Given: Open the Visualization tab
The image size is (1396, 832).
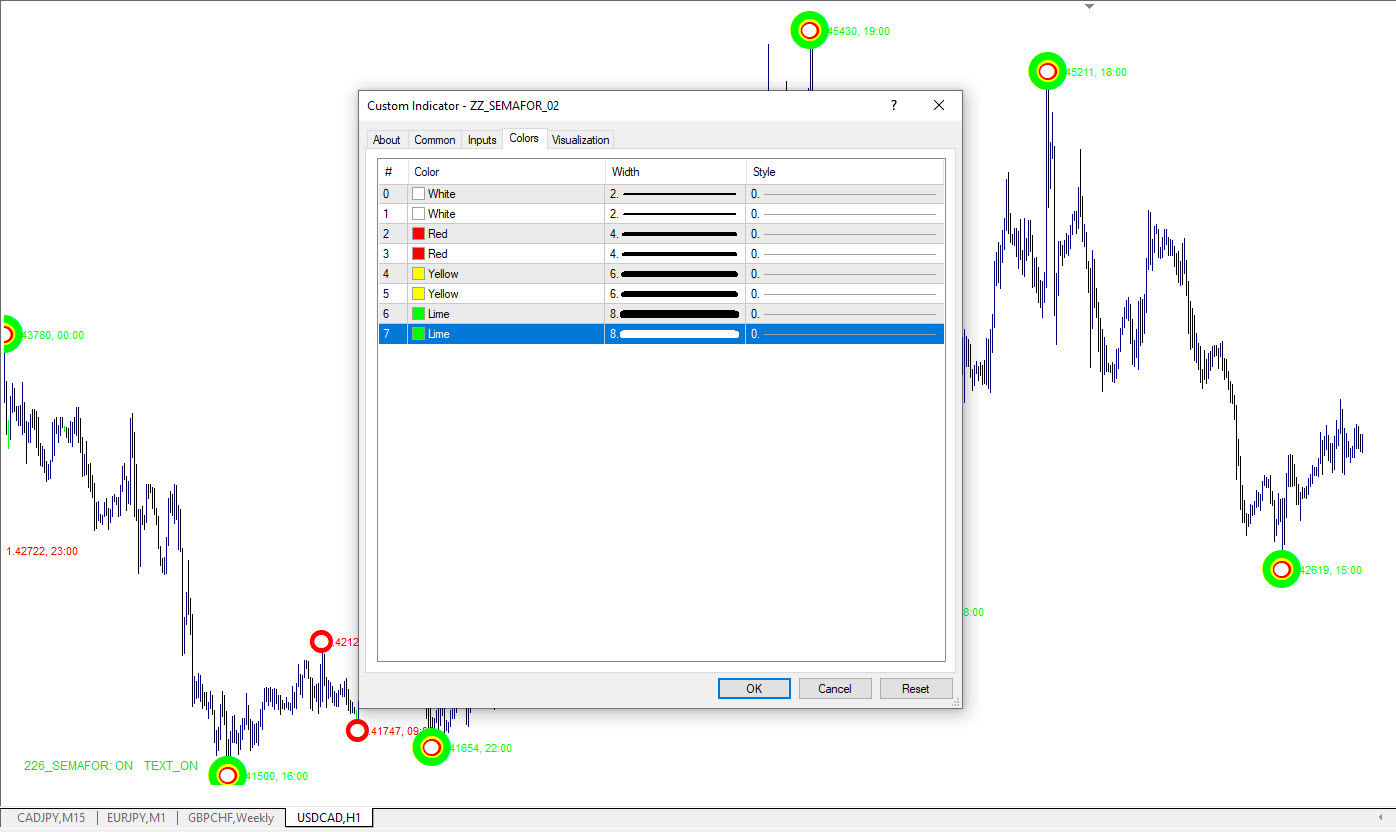Looking at the screenshot, I should coord(580,140).
